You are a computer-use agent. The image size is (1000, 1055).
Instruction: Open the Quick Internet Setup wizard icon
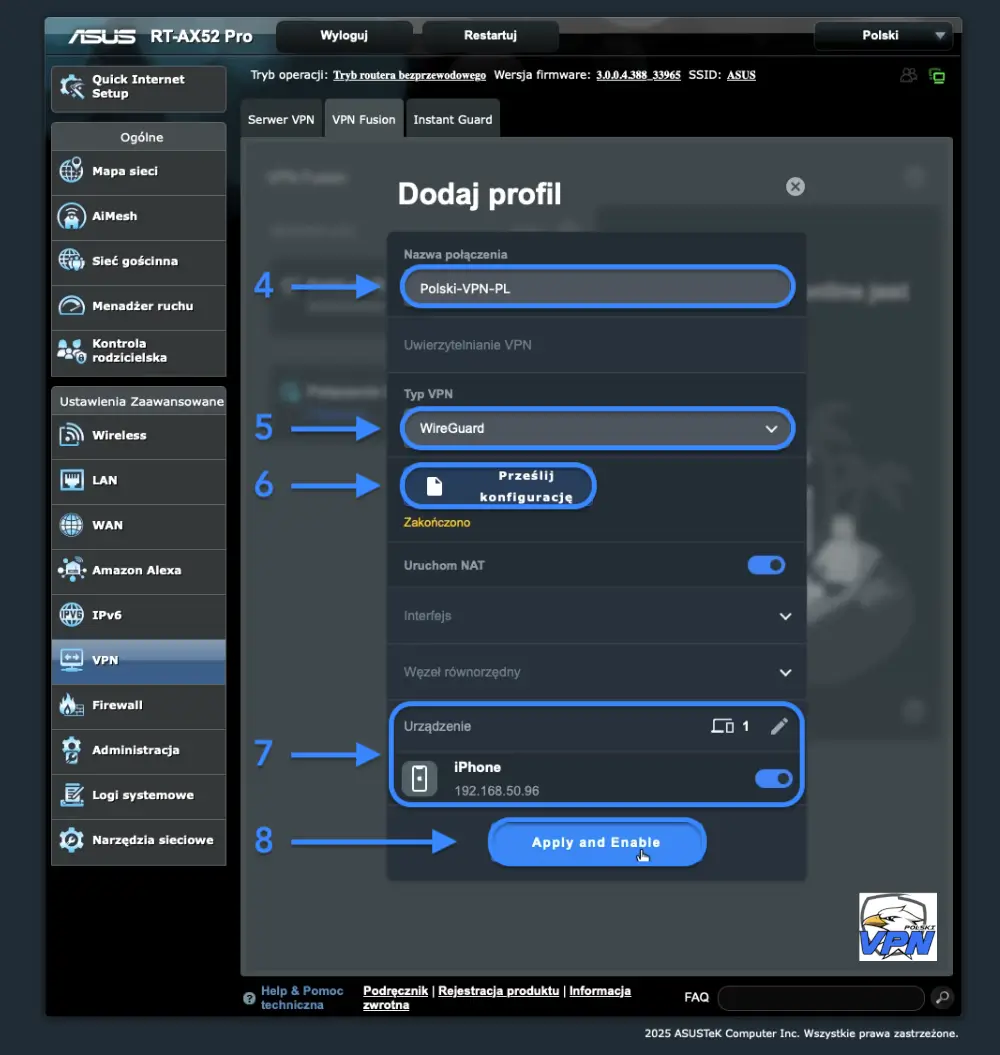[x=71, y=88]
